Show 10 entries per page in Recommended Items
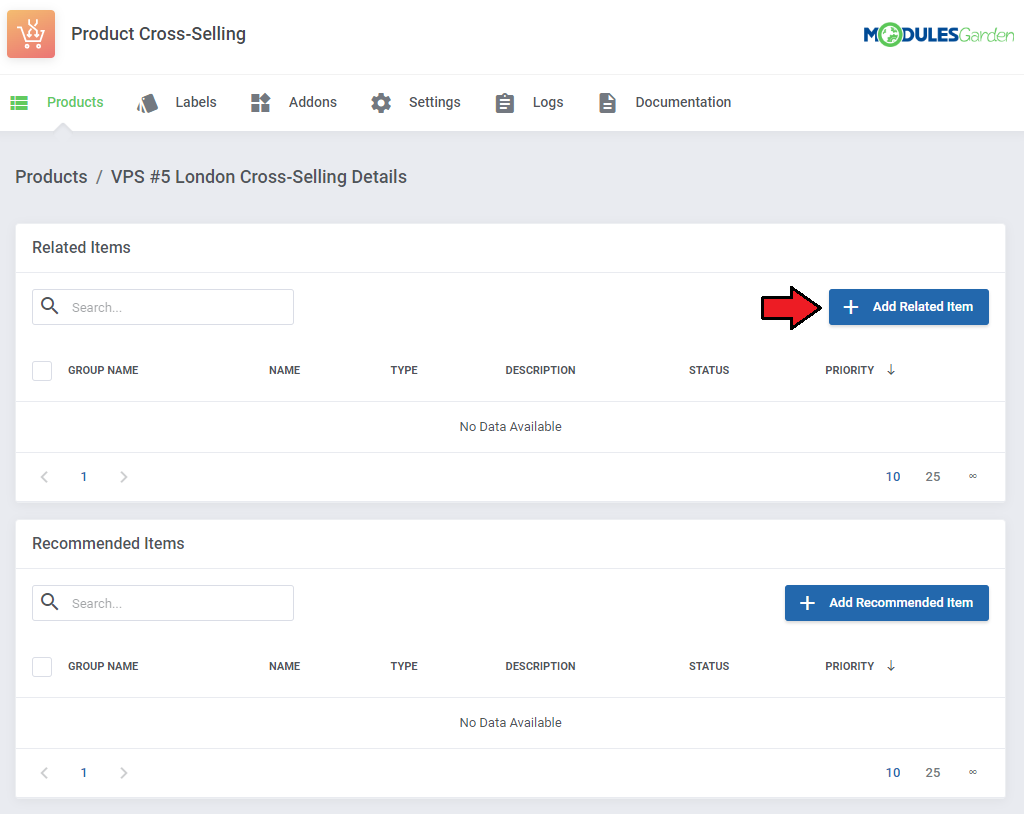Image resolution: width=1024 pixels, height=814 pixels. pyautogui.click(x=893, y=773)
